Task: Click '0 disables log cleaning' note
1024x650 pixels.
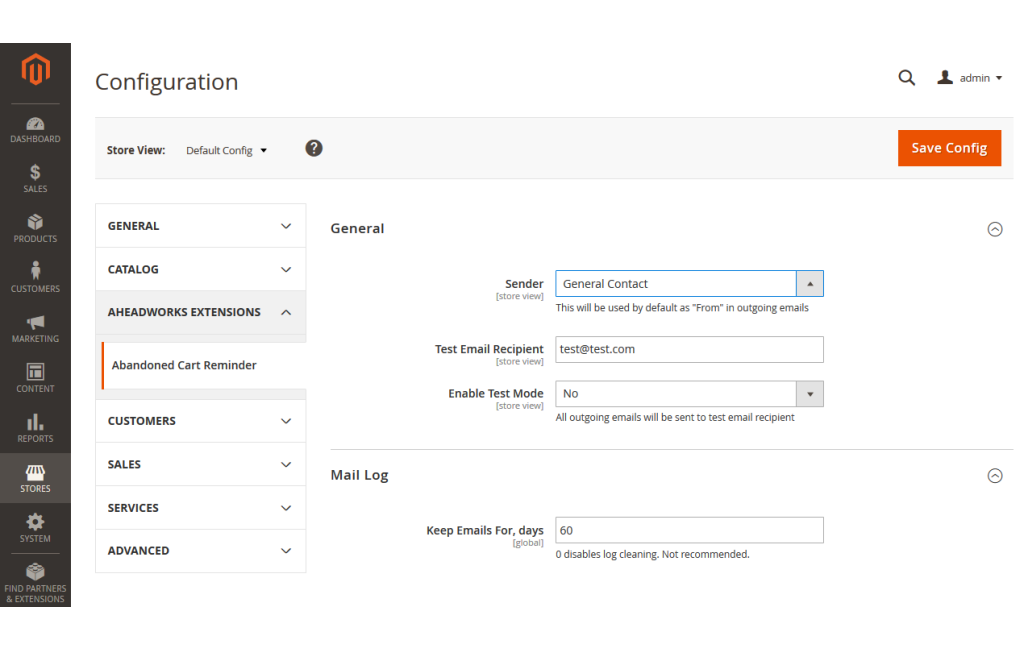Action: coord(652,554)
